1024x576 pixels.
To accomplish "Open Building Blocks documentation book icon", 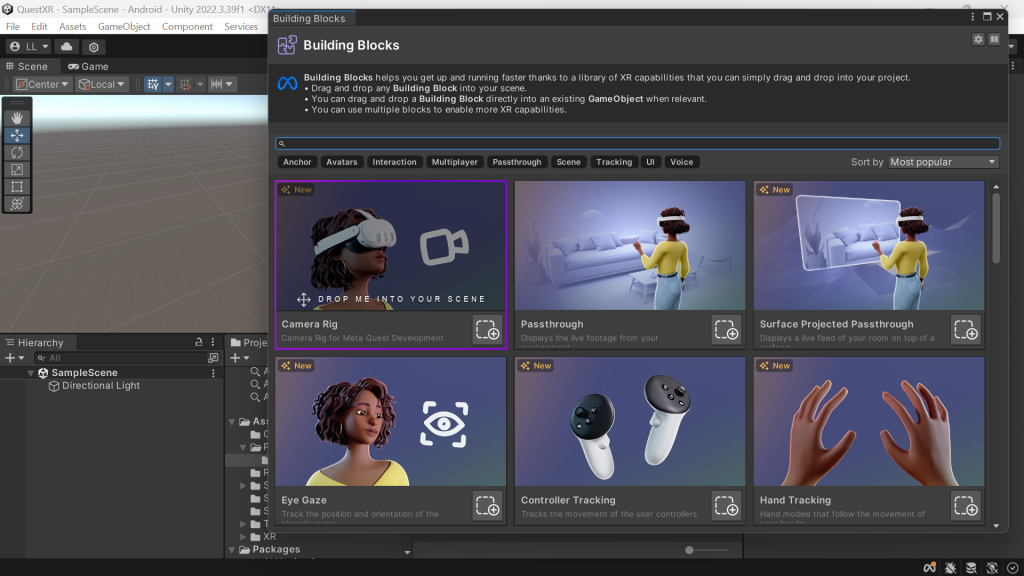I will click(994, 39).
